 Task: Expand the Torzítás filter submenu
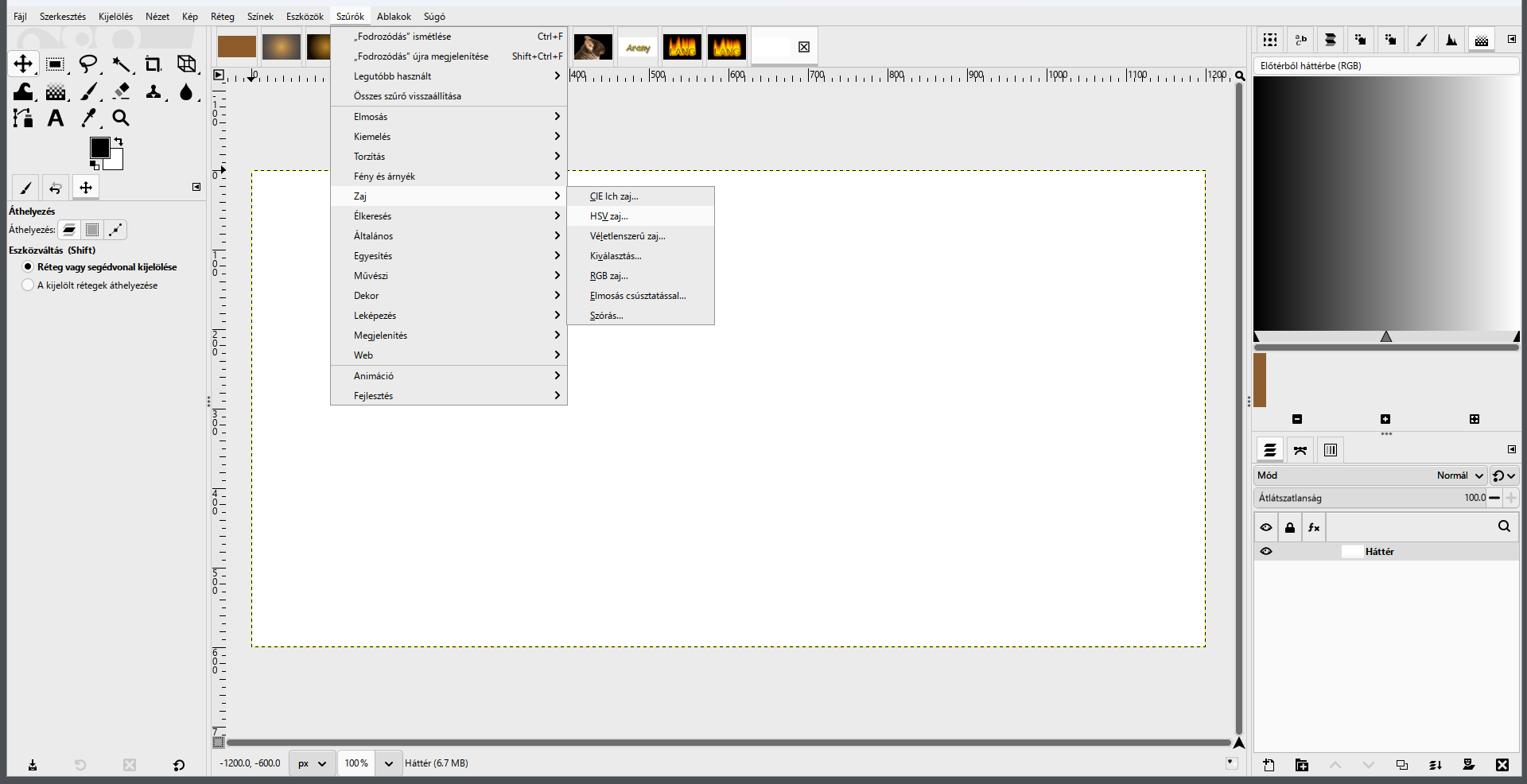pyautogui.click(x=449, y=157)
